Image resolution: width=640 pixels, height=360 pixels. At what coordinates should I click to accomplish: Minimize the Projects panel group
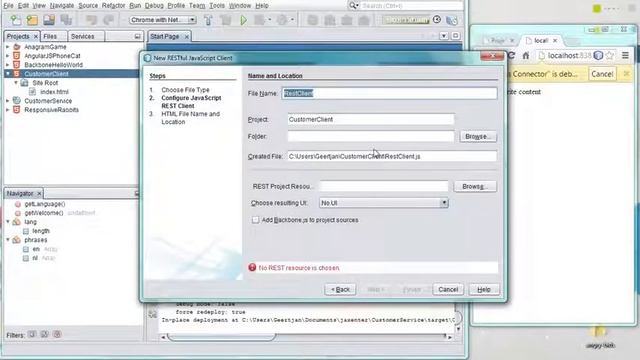pyautogui.click(x=138, y=36)
